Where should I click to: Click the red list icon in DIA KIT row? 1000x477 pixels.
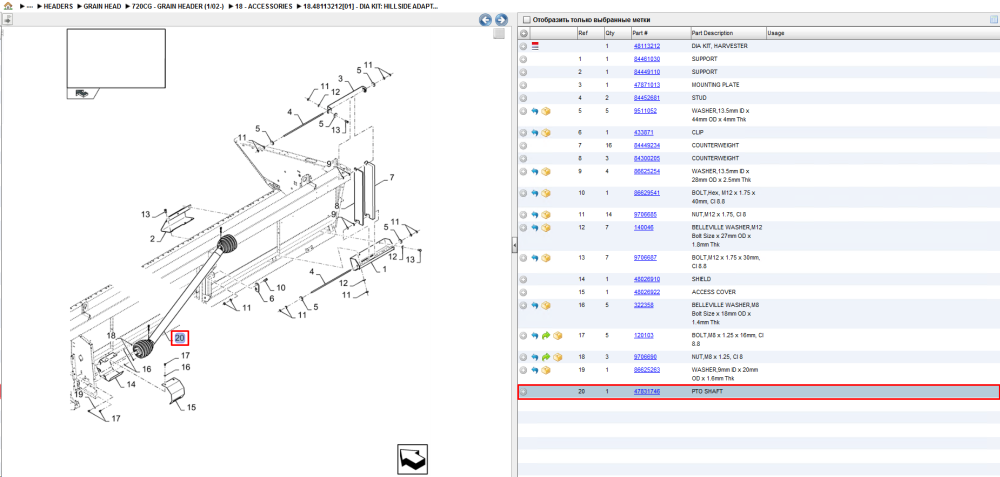(535, 47)
